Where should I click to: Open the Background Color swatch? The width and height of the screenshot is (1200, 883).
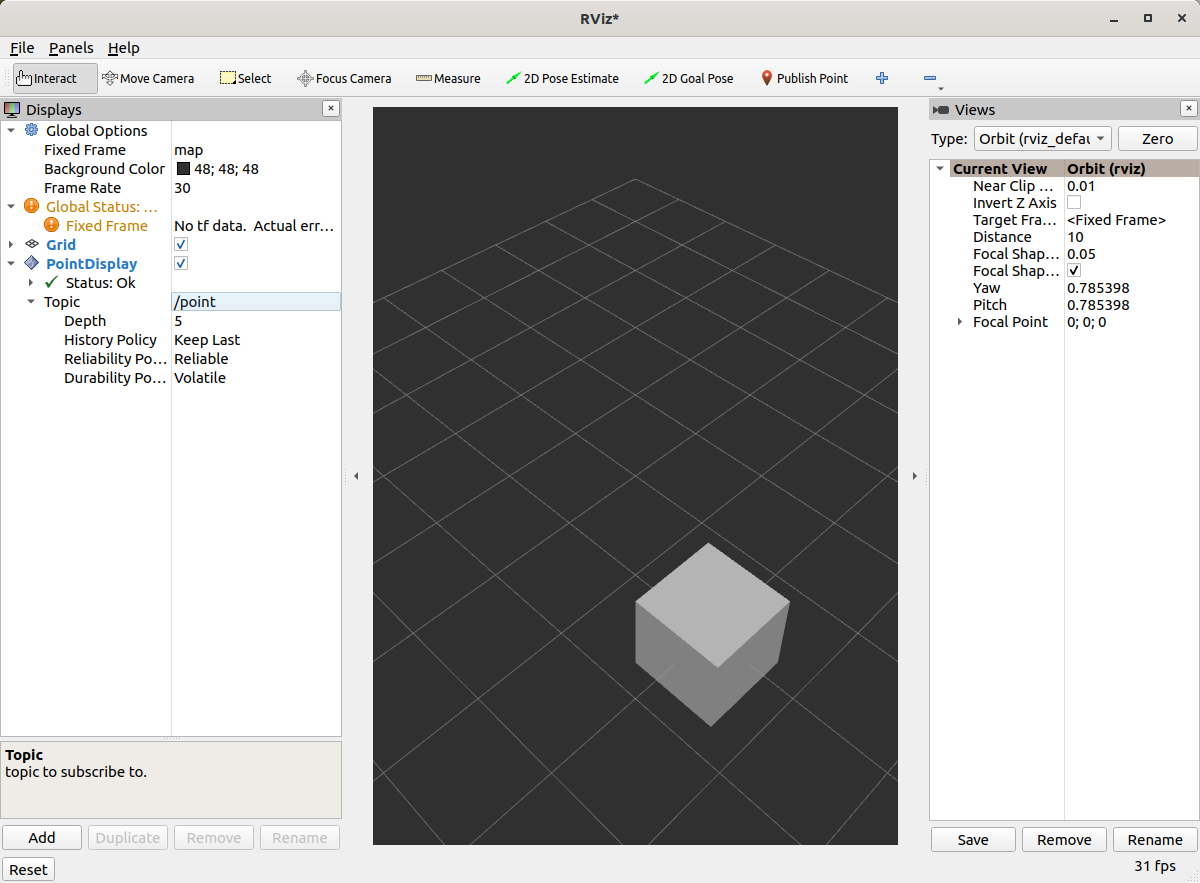(182, 168)
